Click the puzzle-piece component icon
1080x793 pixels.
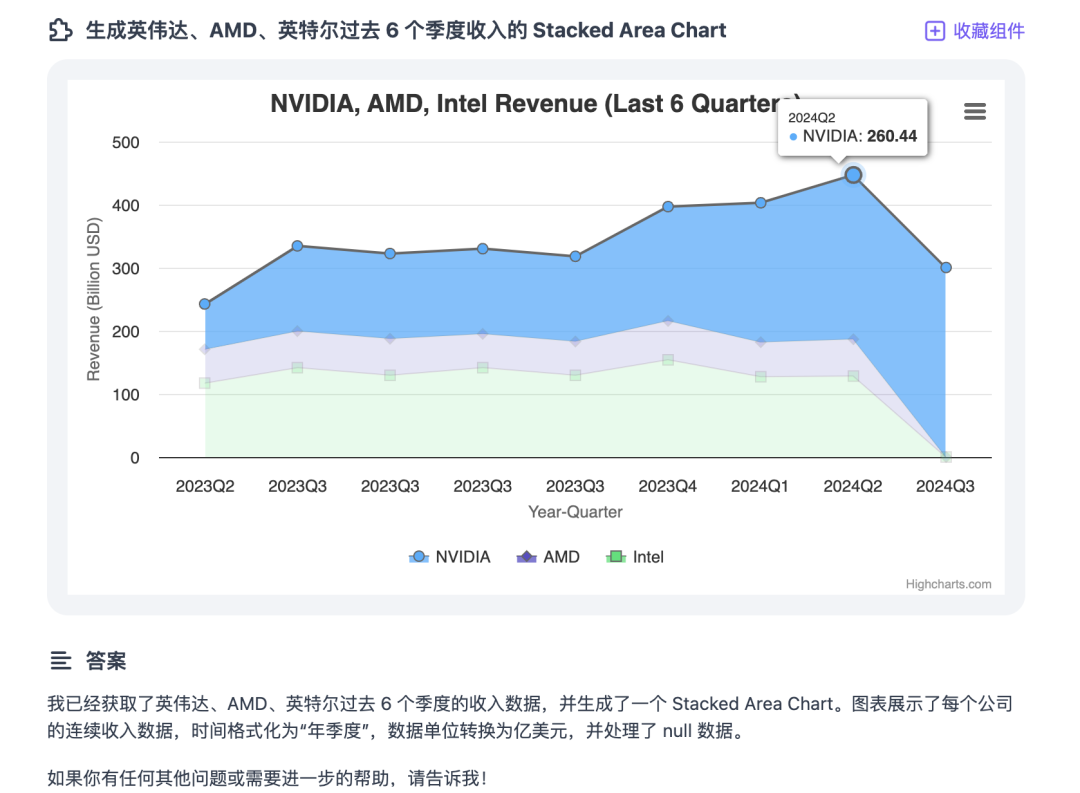pyautogui.click(x=61, y=30)
